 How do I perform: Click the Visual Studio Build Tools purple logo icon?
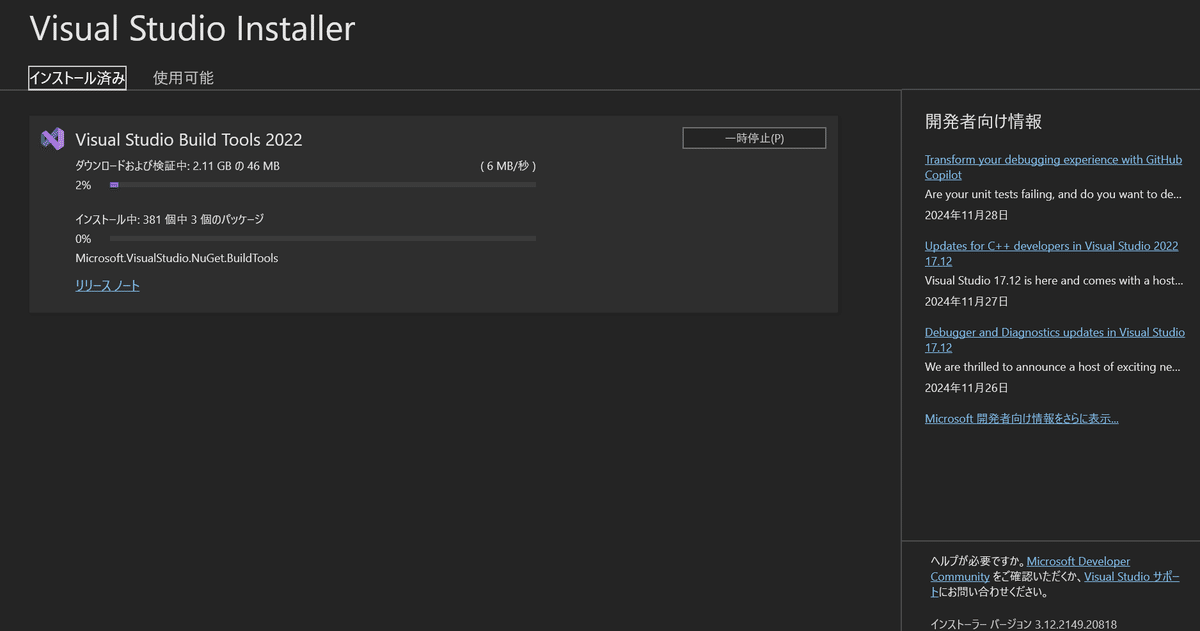point(53,139)
